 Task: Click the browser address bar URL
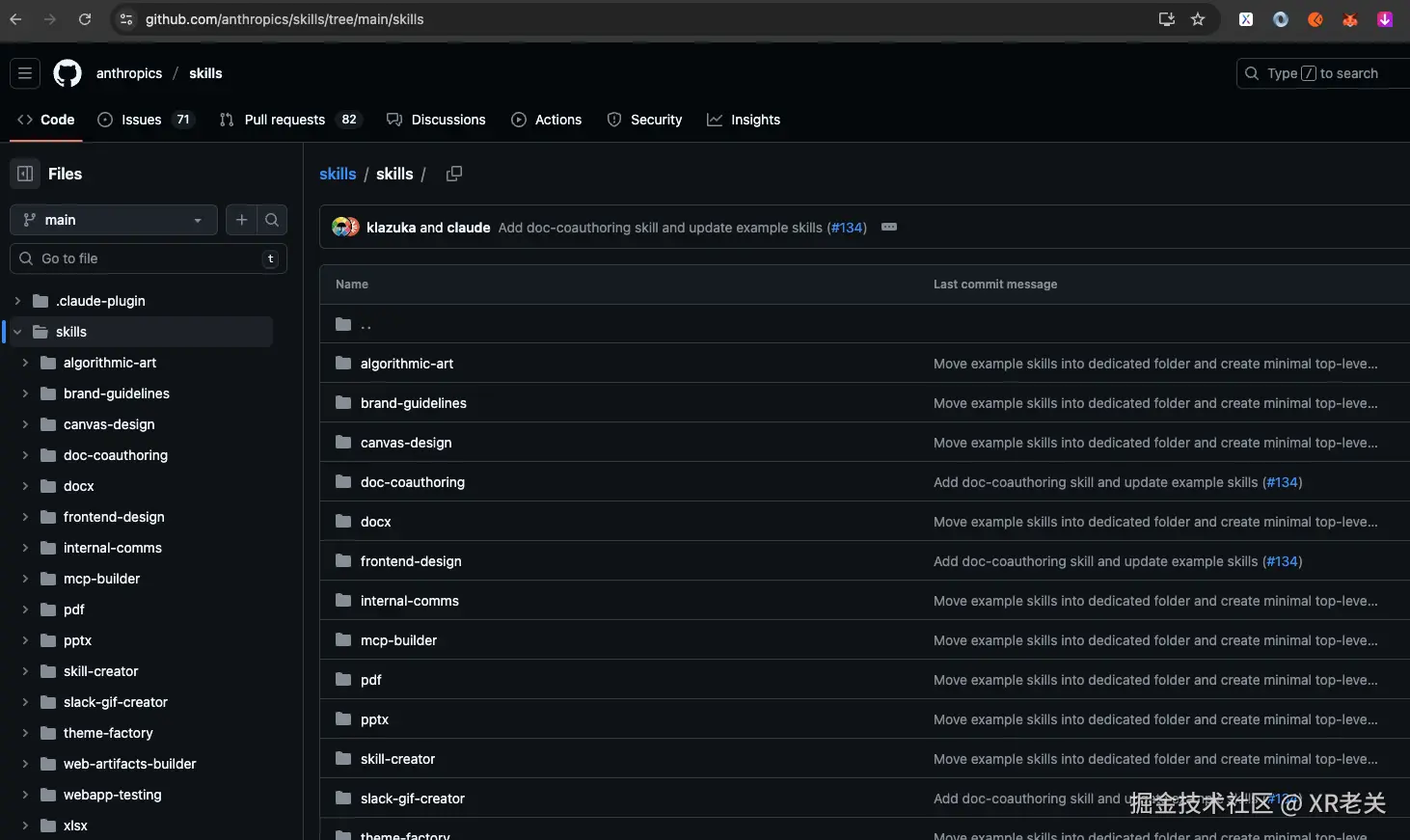tap(285, 19)
